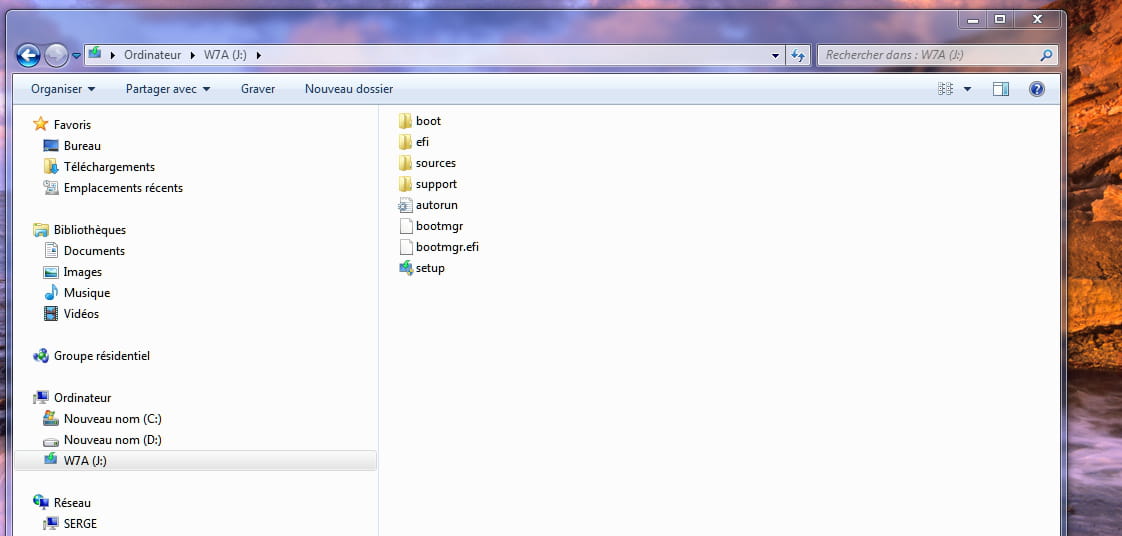
Task: Open Help with the question mark icon
Action: (x=1037, y=89)
